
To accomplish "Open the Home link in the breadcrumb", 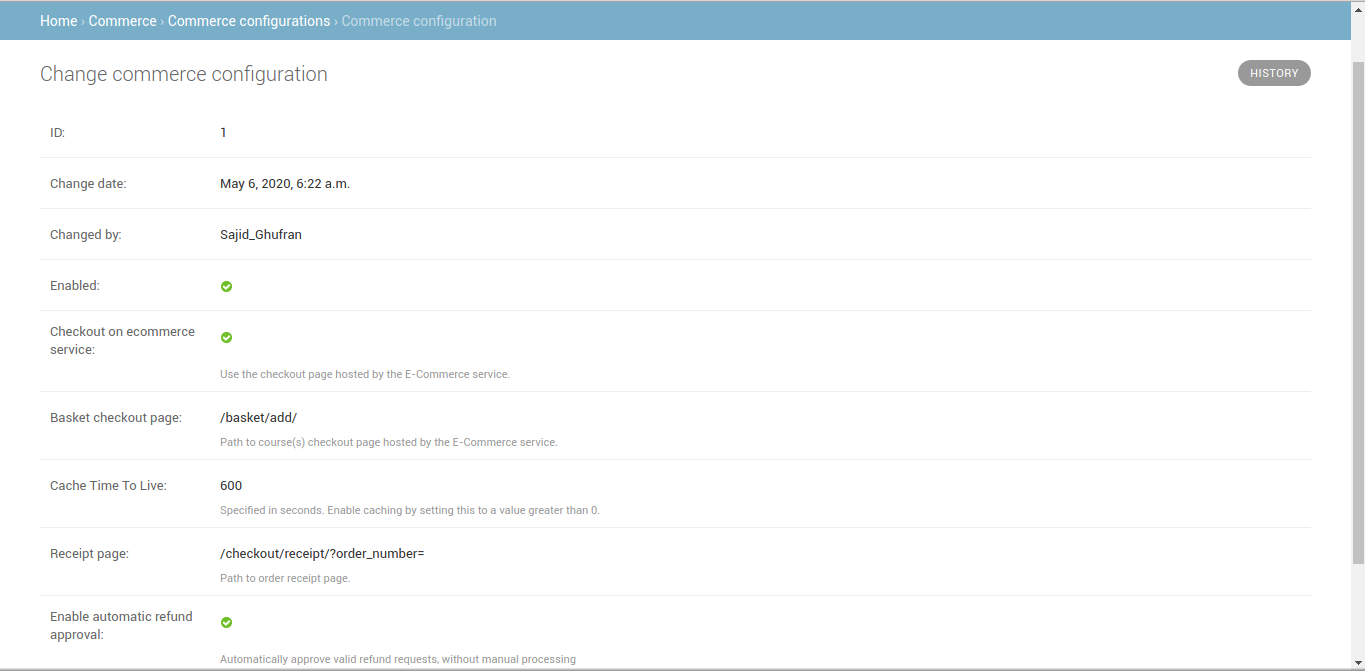I will (x=58, y=20).
